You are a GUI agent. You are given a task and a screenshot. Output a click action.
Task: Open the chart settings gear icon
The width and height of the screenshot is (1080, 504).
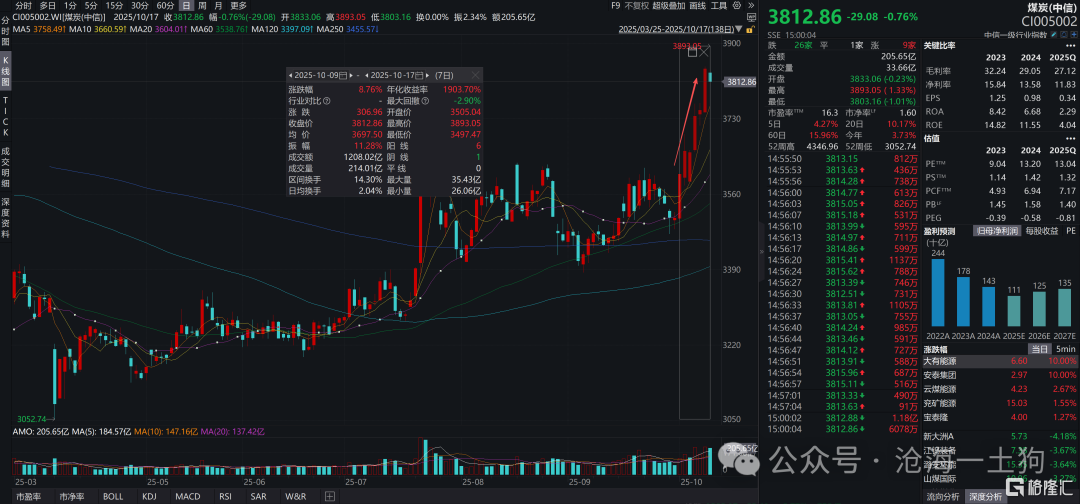(x=737, y=5)
